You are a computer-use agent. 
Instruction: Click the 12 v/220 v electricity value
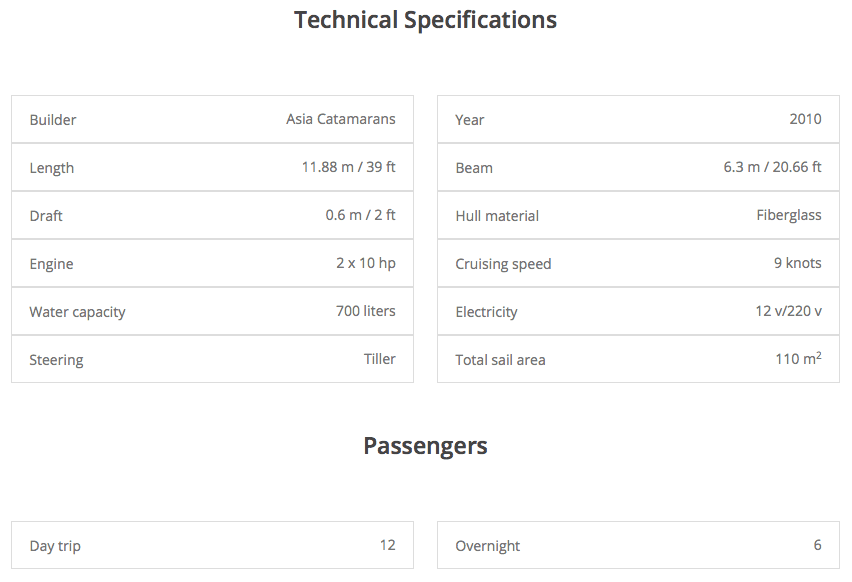pos(788,311)
